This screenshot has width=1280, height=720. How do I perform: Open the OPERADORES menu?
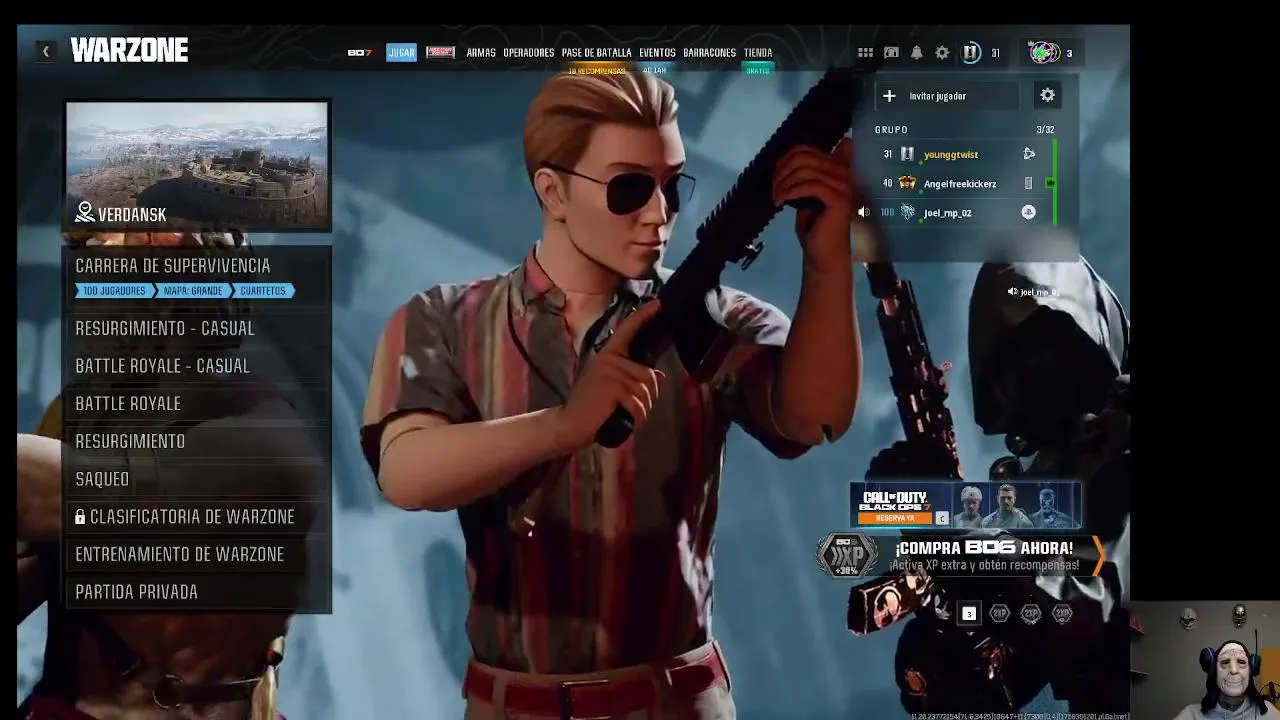[529, 53]
